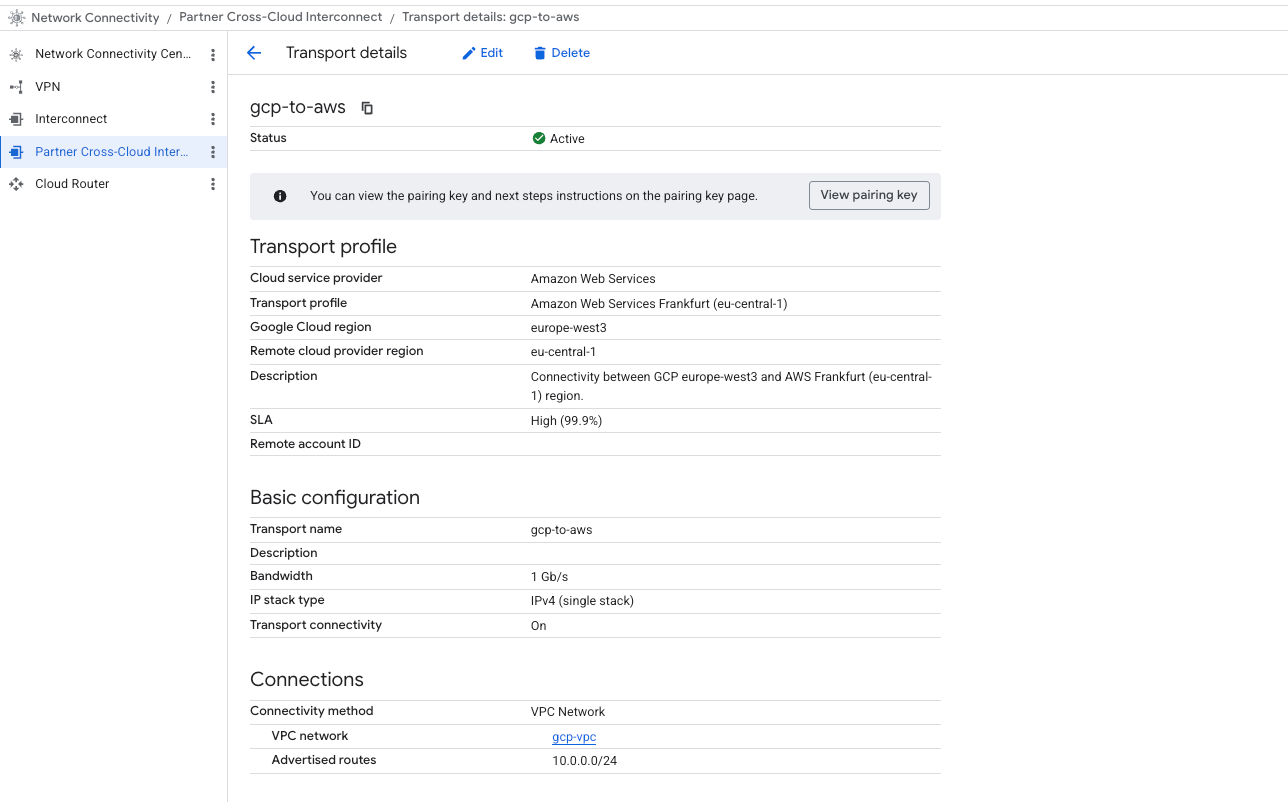The image size is (1288, 802).
Task: Click the Interconnect sidebar icon
Action: pos(16,119)
